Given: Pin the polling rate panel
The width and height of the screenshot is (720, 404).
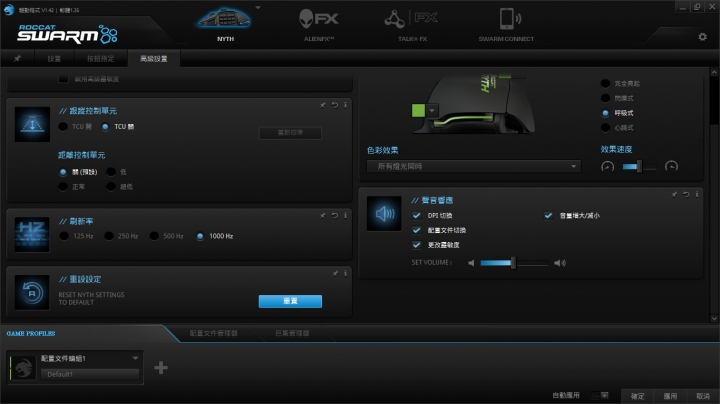Looking at the screenshot, I should coord(323,215).
